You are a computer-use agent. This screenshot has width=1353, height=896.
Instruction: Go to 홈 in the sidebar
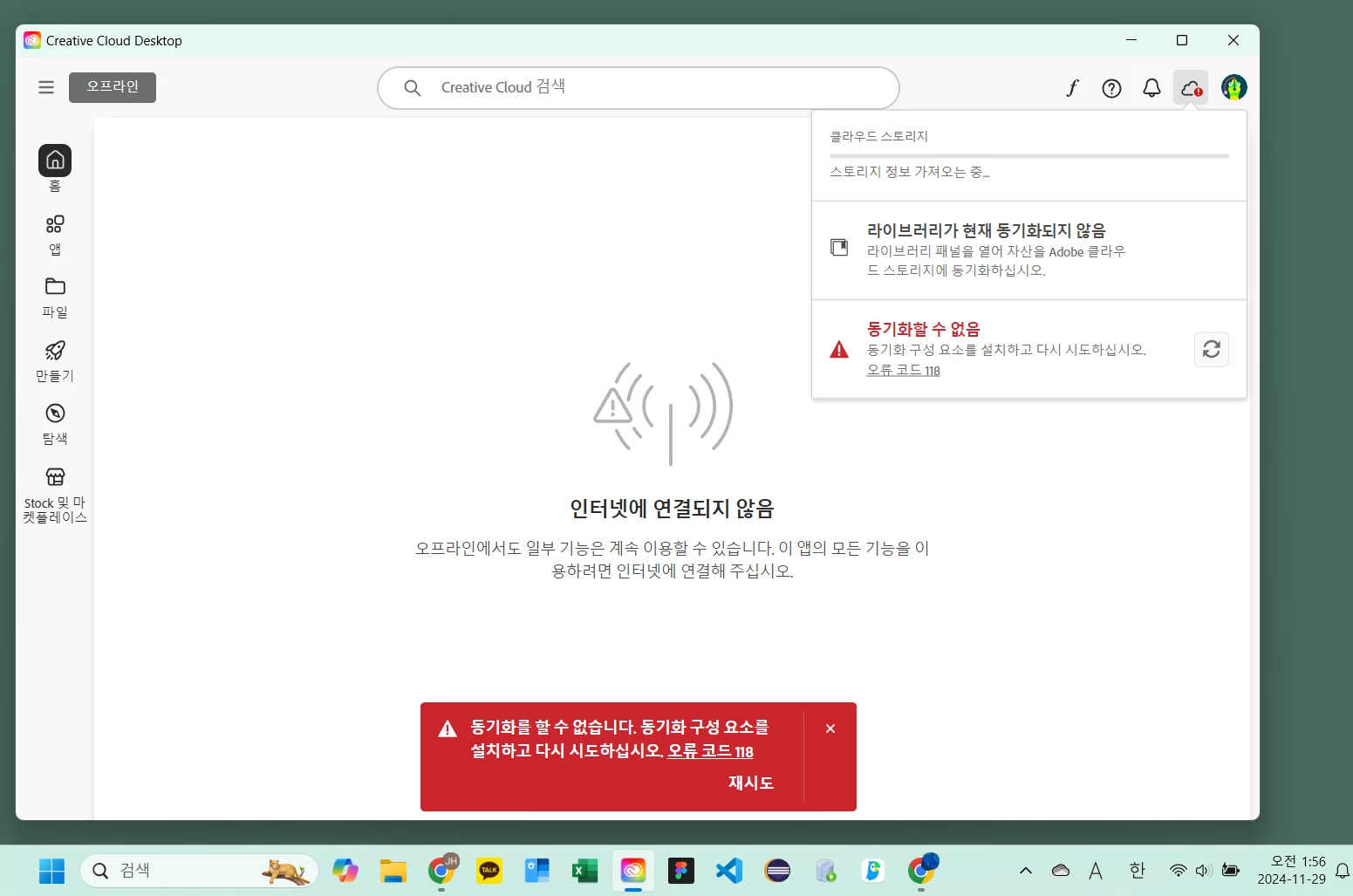pyautogui.click(x=55, y=168)
